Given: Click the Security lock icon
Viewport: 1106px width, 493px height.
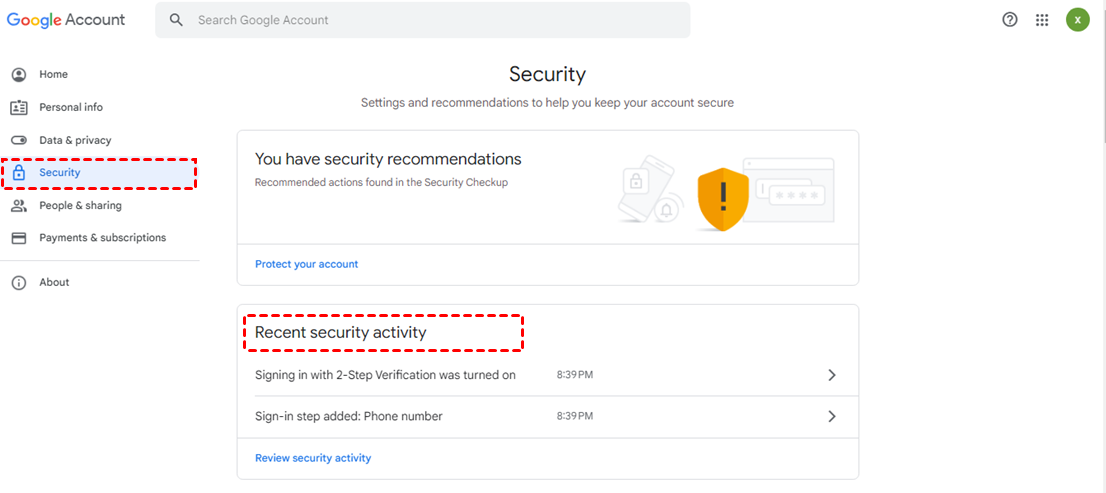Looking at the screenshot, I should (18, 173).
